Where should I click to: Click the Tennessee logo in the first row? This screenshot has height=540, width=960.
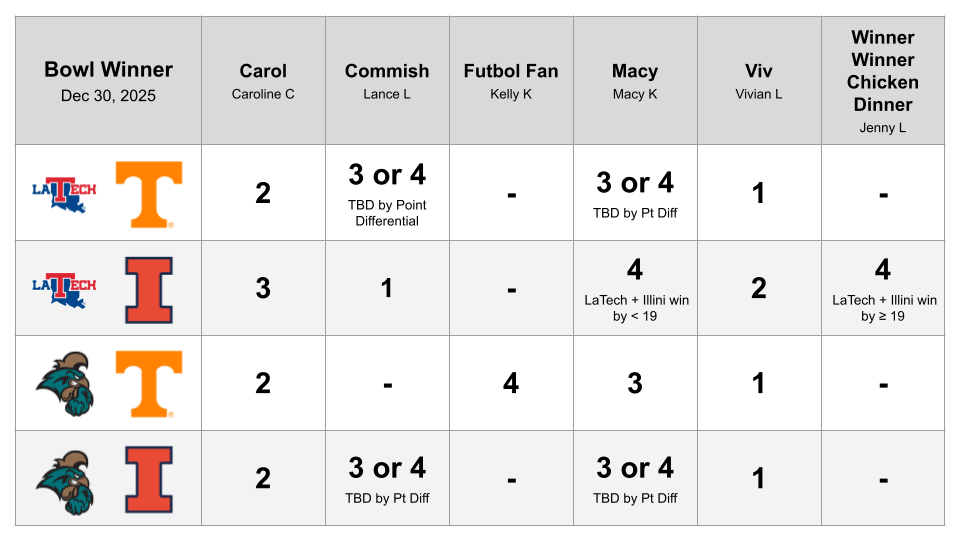click(x=149, y=194)
